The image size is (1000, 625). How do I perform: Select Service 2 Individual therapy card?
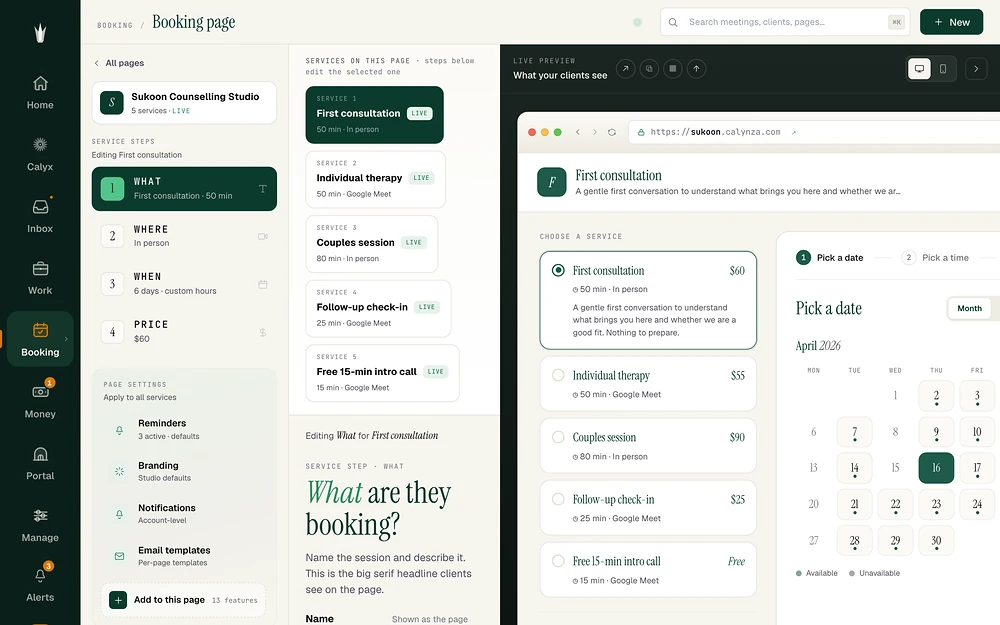click(375, 179)
